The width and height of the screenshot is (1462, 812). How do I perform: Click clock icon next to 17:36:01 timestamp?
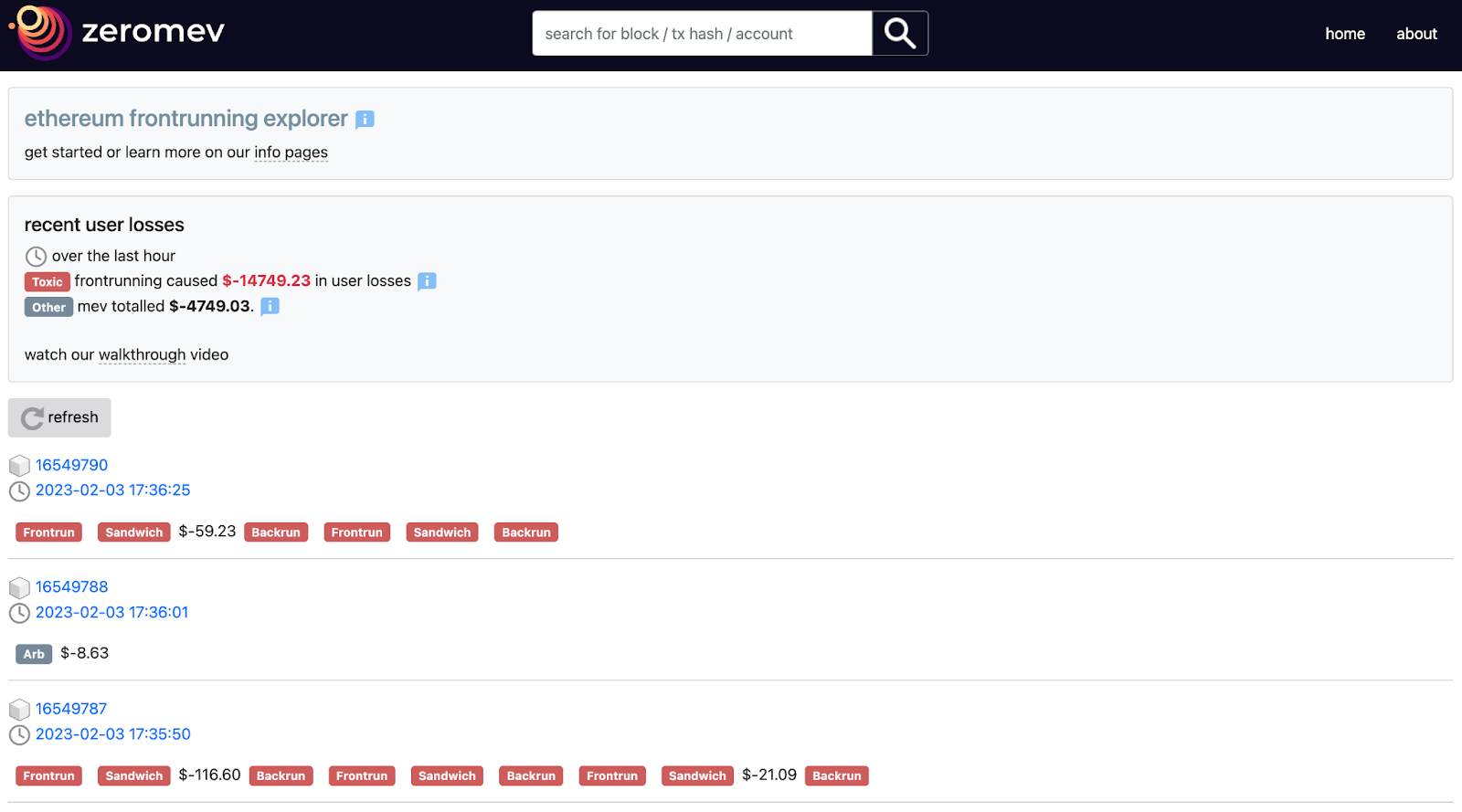(x=19, y=613)
